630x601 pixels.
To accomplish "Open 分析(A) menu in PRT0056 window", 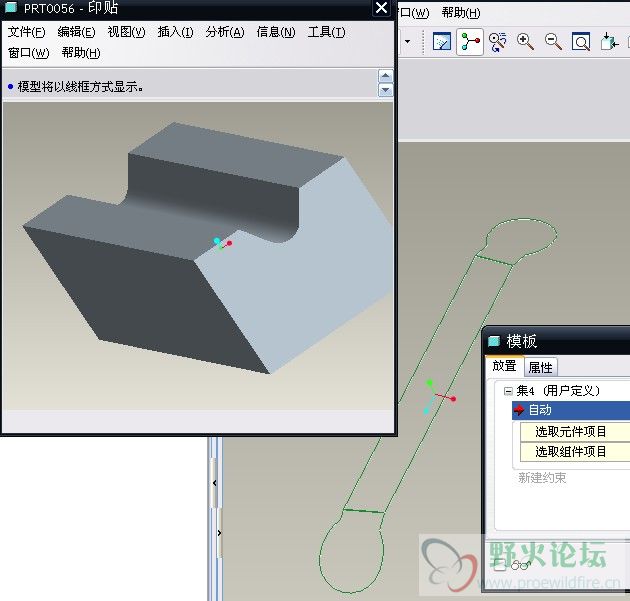I will pos(225,32).
